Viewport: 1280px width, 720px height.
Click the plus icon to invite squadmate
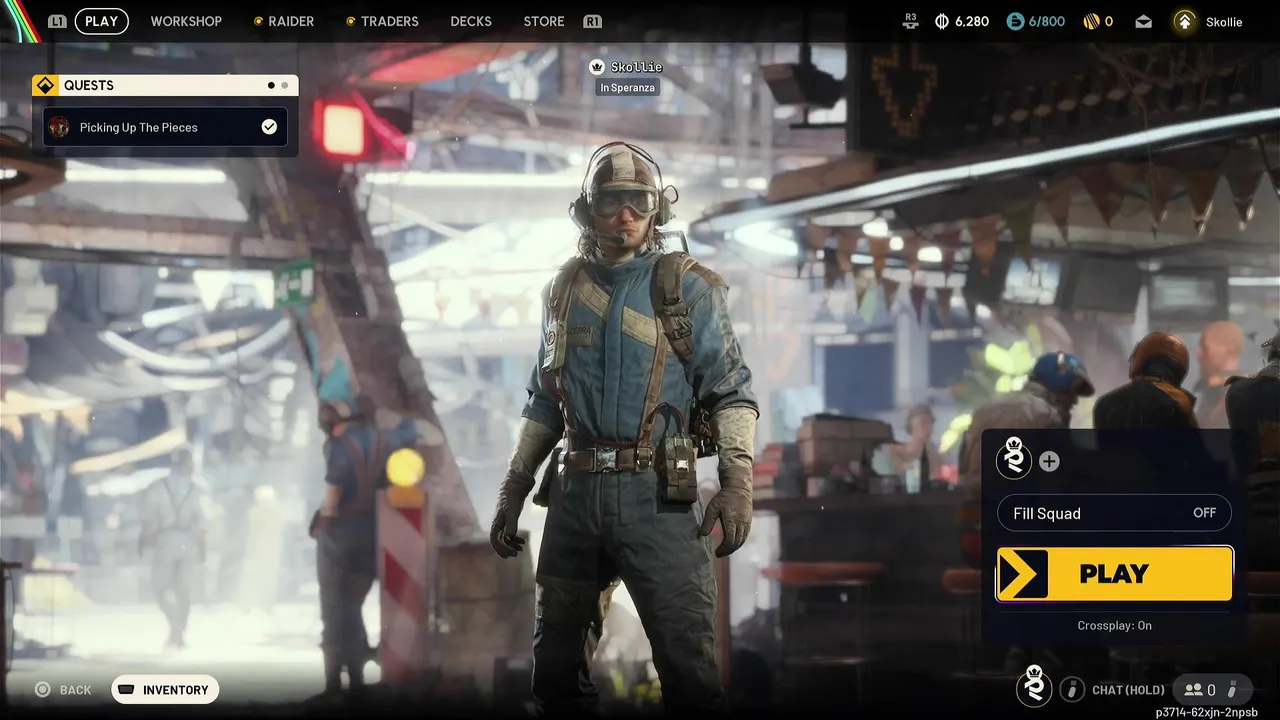point(1049,461)
